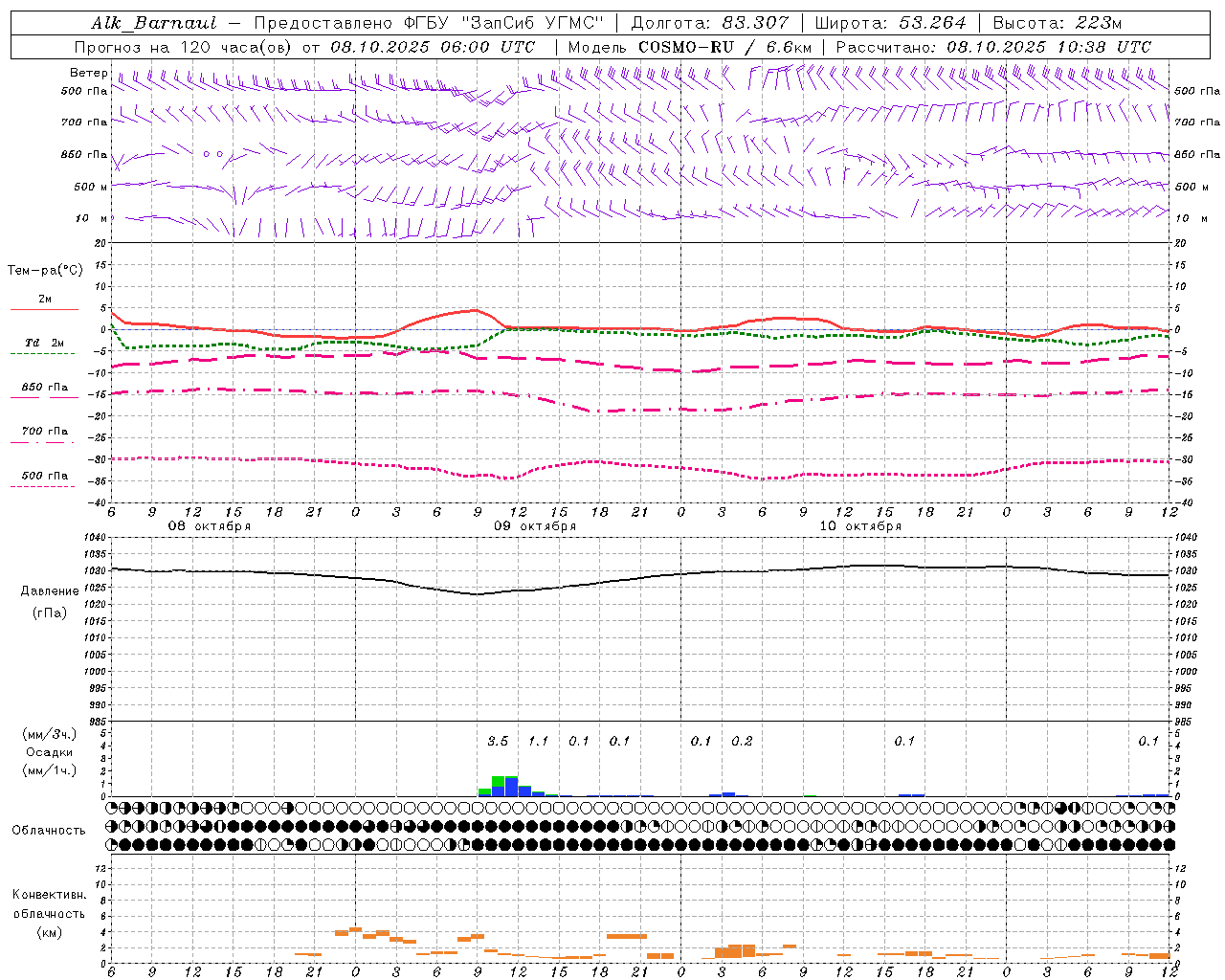Click the '08 октября' date label
This screenshot has height=980, width=1225.
pos(210,526)
